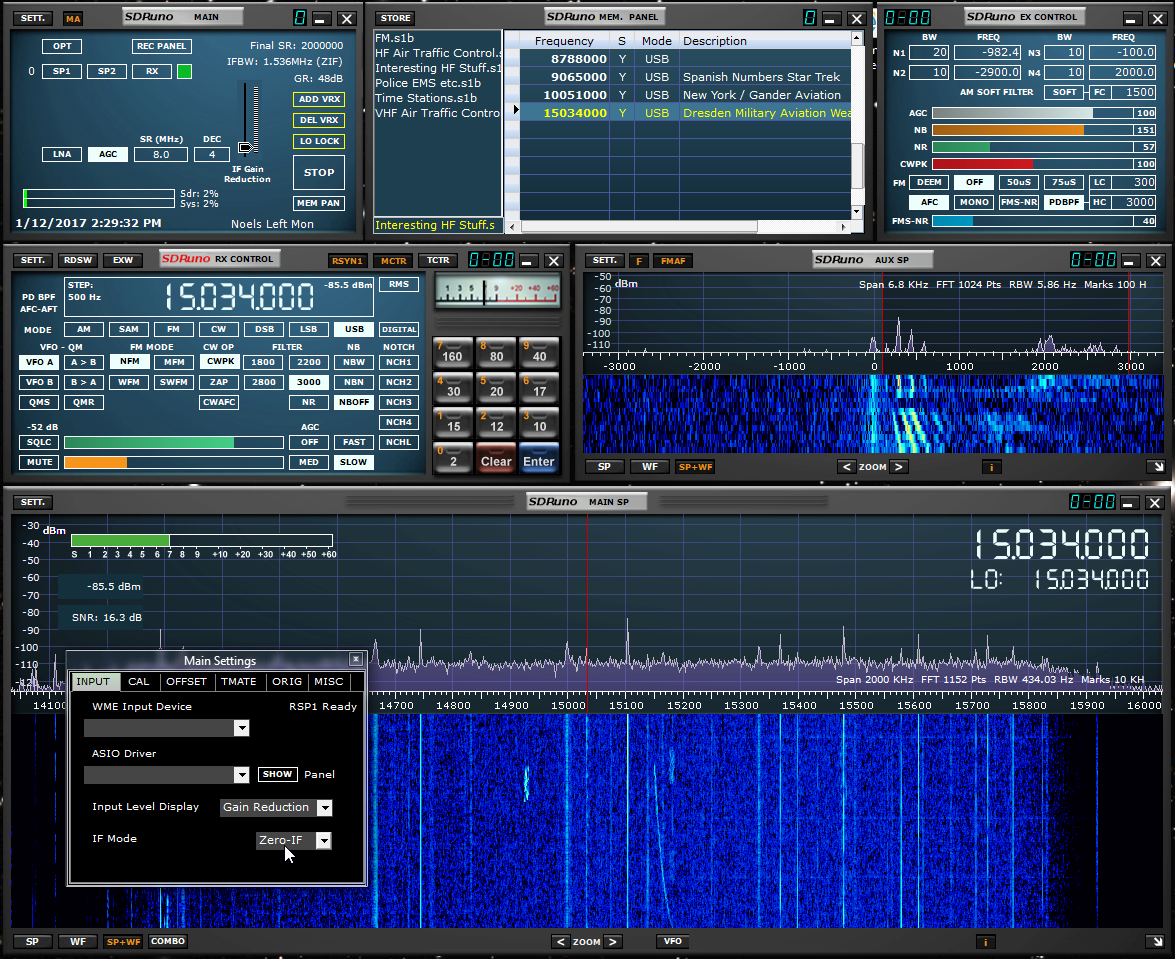Viewport: 1175px width, 959px height.
Task: Click the green RX status indicator in Main panel
Action: point(184,71)
